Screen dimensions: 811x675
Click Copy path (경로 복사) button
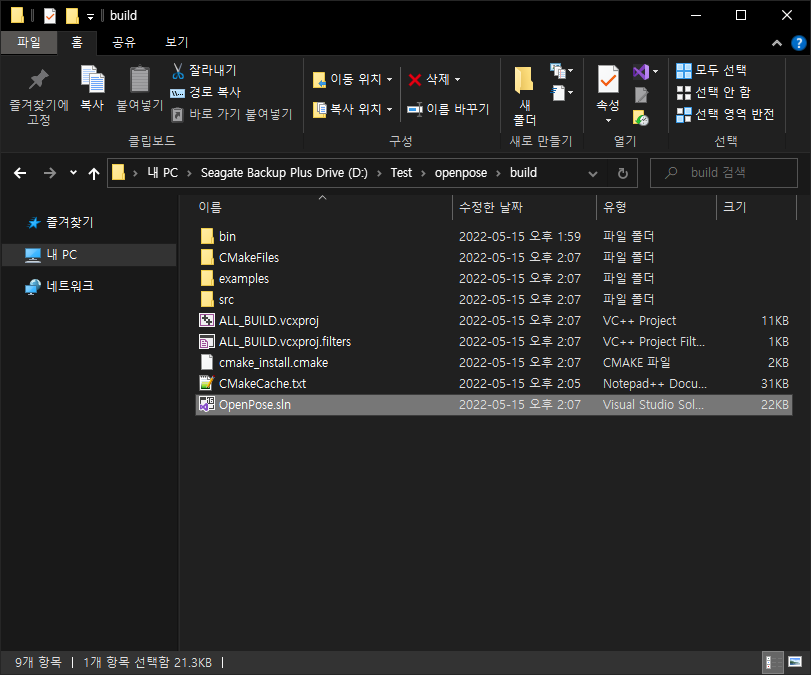(x=206, y=93)
